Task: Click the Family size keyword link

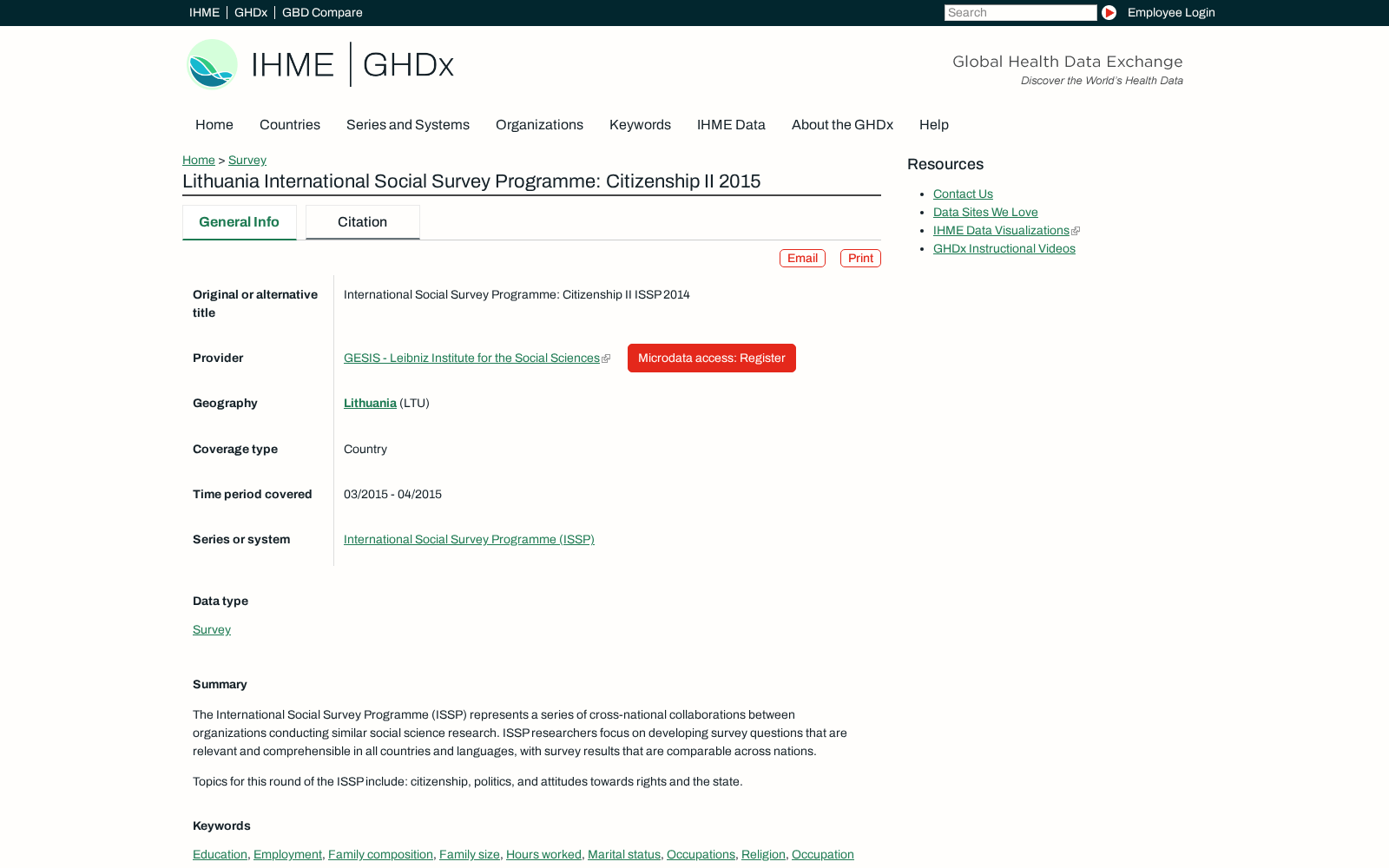Action: (x=470, y=854)
